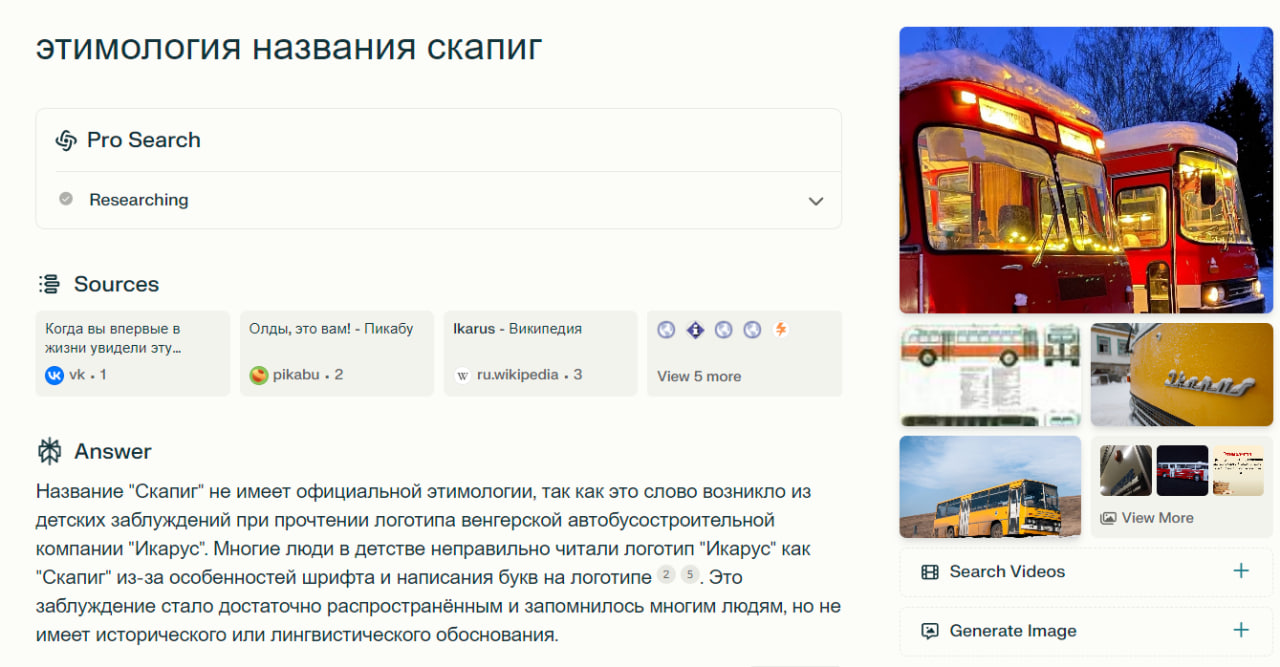Click the Wikipedia favicon icon
The width and height of the screenshot is (1280, 667).
(463, 375)
